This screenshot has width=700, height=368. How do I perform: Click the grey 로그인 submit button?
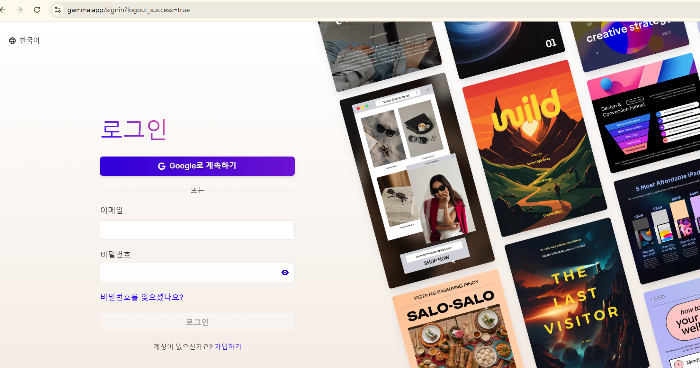[x=197, y=322]
